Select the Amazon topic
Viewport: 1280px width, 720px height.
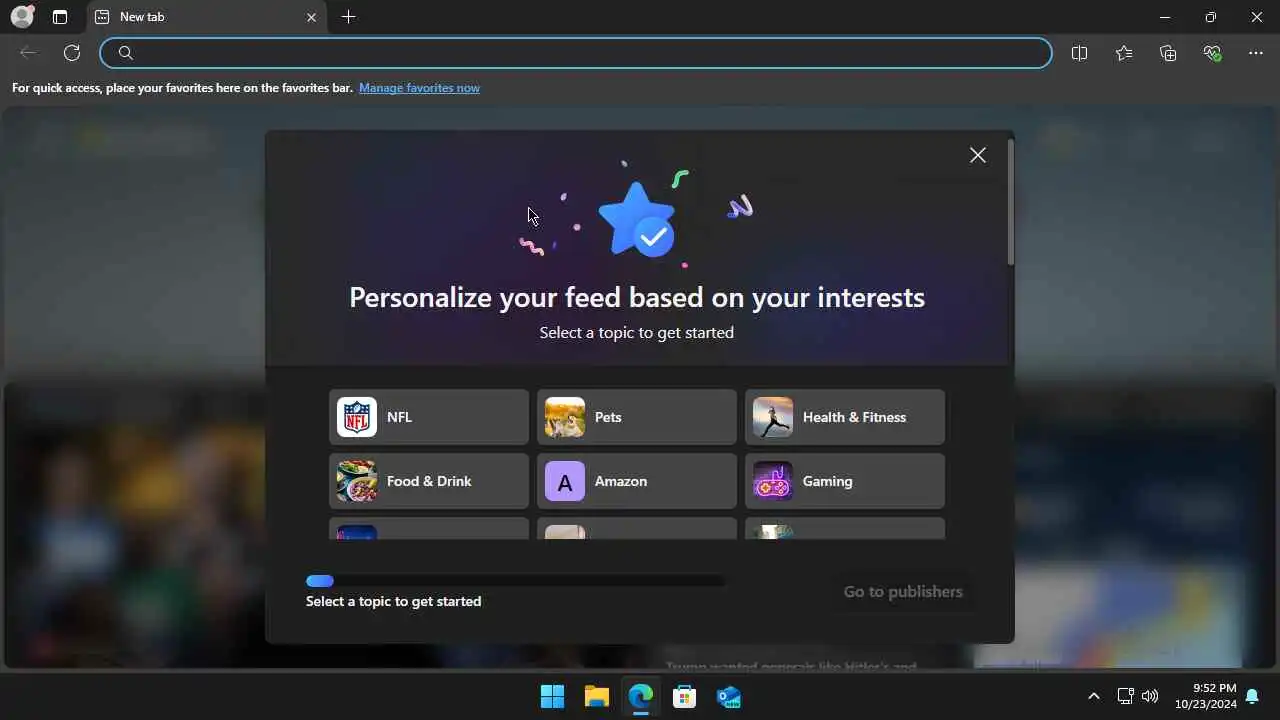(x=637, y=481)
